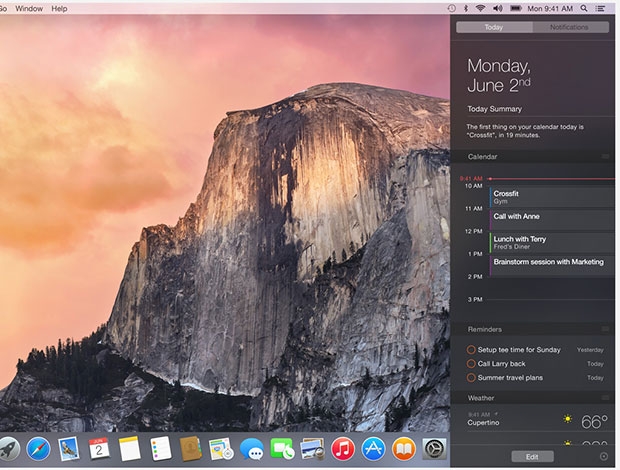This screenshot has height=470, width=620.
Task: Click the Weather widget header handle
Action: click(605, 398)
